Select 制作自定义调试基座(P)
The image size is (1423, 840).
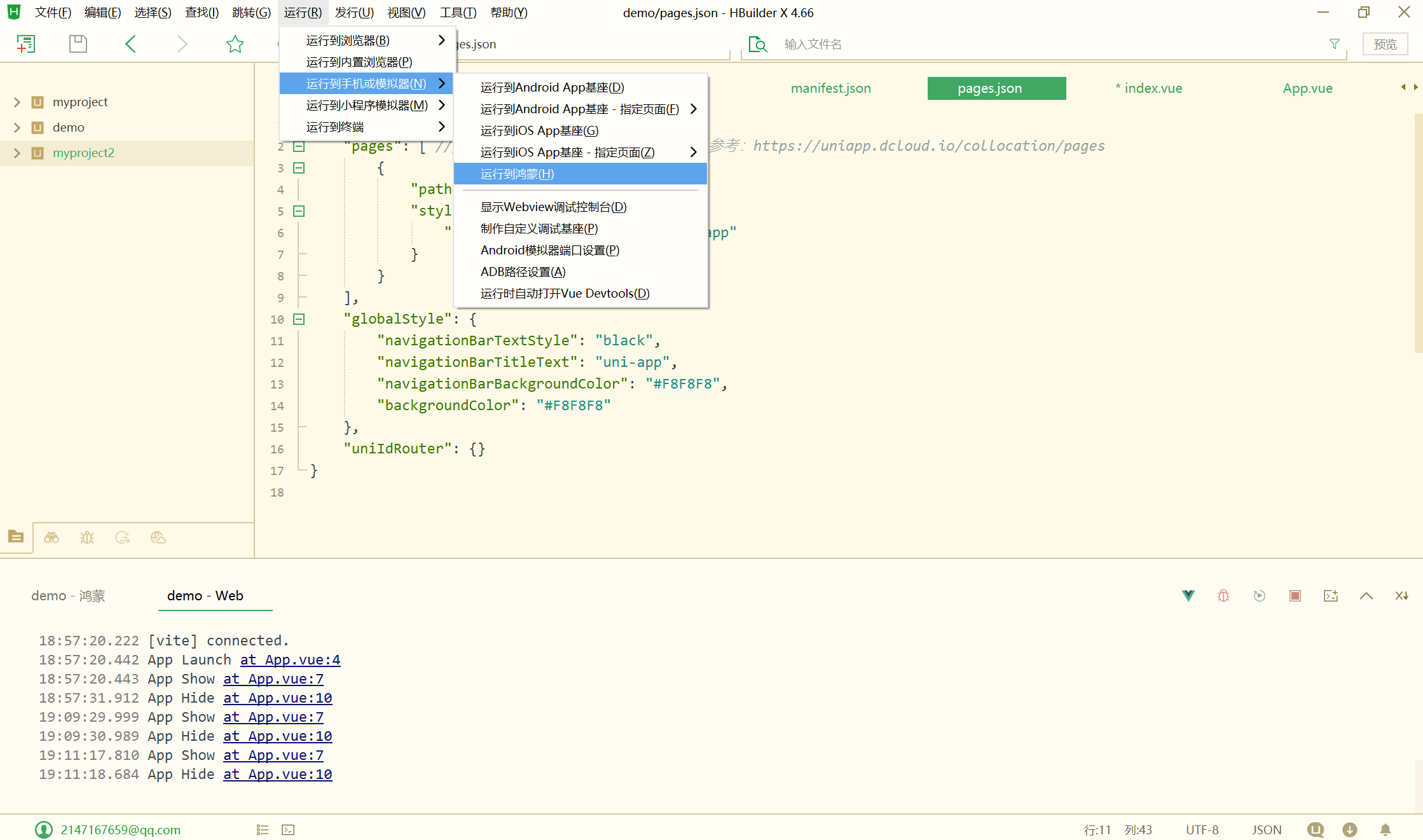click(x=581, y=229)
